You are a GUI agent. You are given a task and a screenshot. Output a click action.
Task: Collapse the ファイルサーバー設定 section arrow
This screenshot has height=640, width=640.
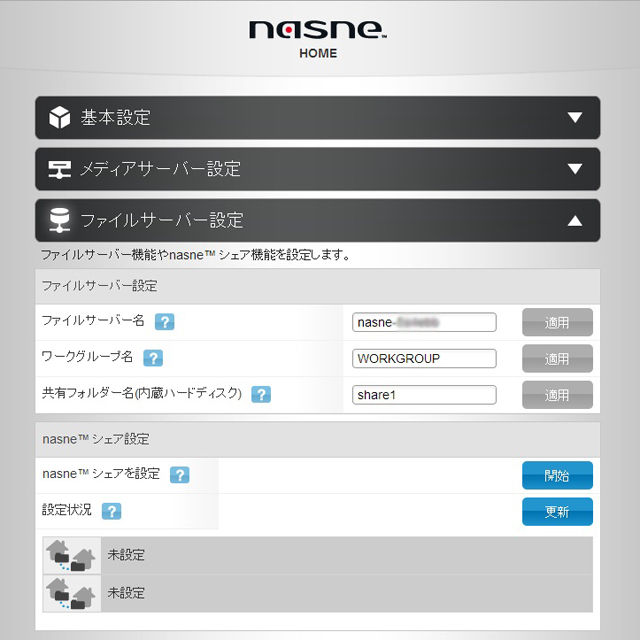575,220
